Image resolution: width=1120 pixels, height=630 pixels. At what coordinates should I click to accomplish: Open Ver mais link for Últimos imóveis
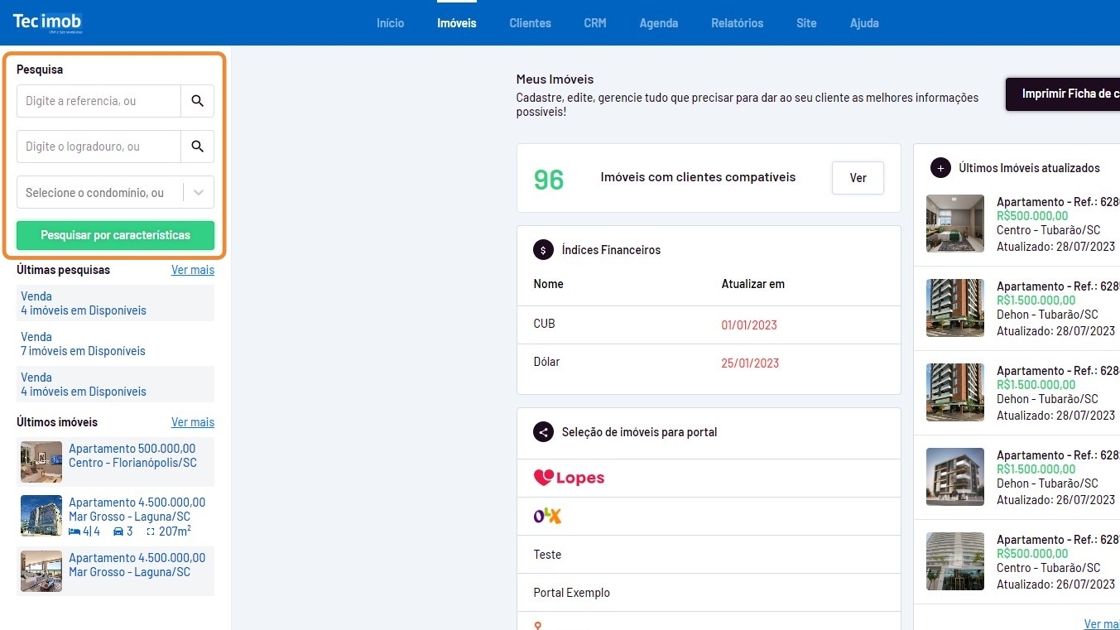[192, 422]
